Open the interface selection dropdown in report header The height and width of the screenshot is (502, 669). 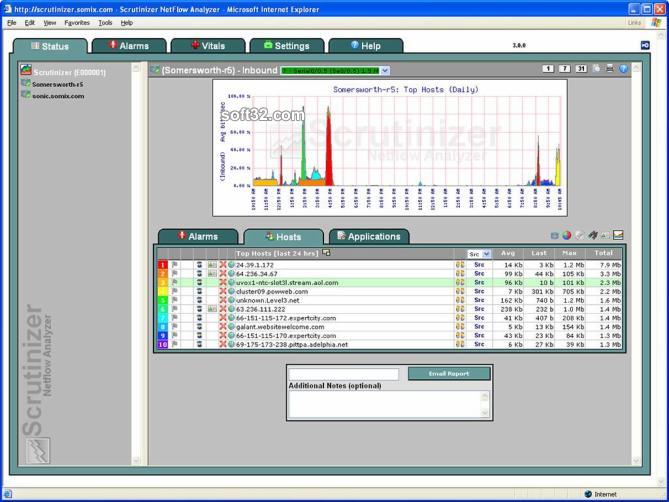335,70
